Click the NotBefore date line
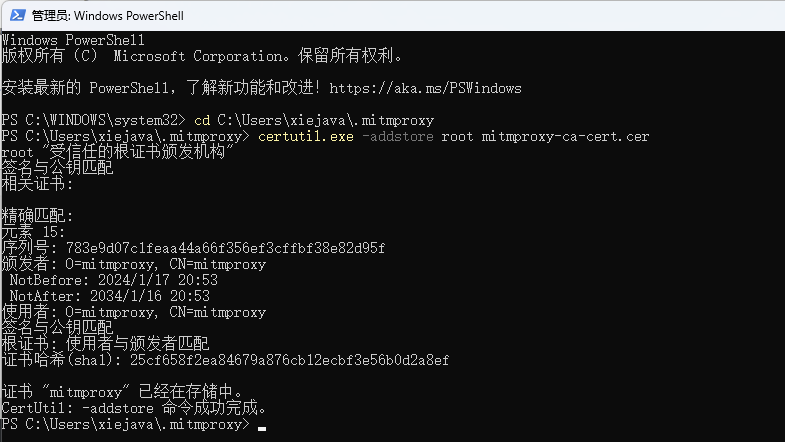The width and height of the screenshot is (785, 442). (x=112, y=280)
